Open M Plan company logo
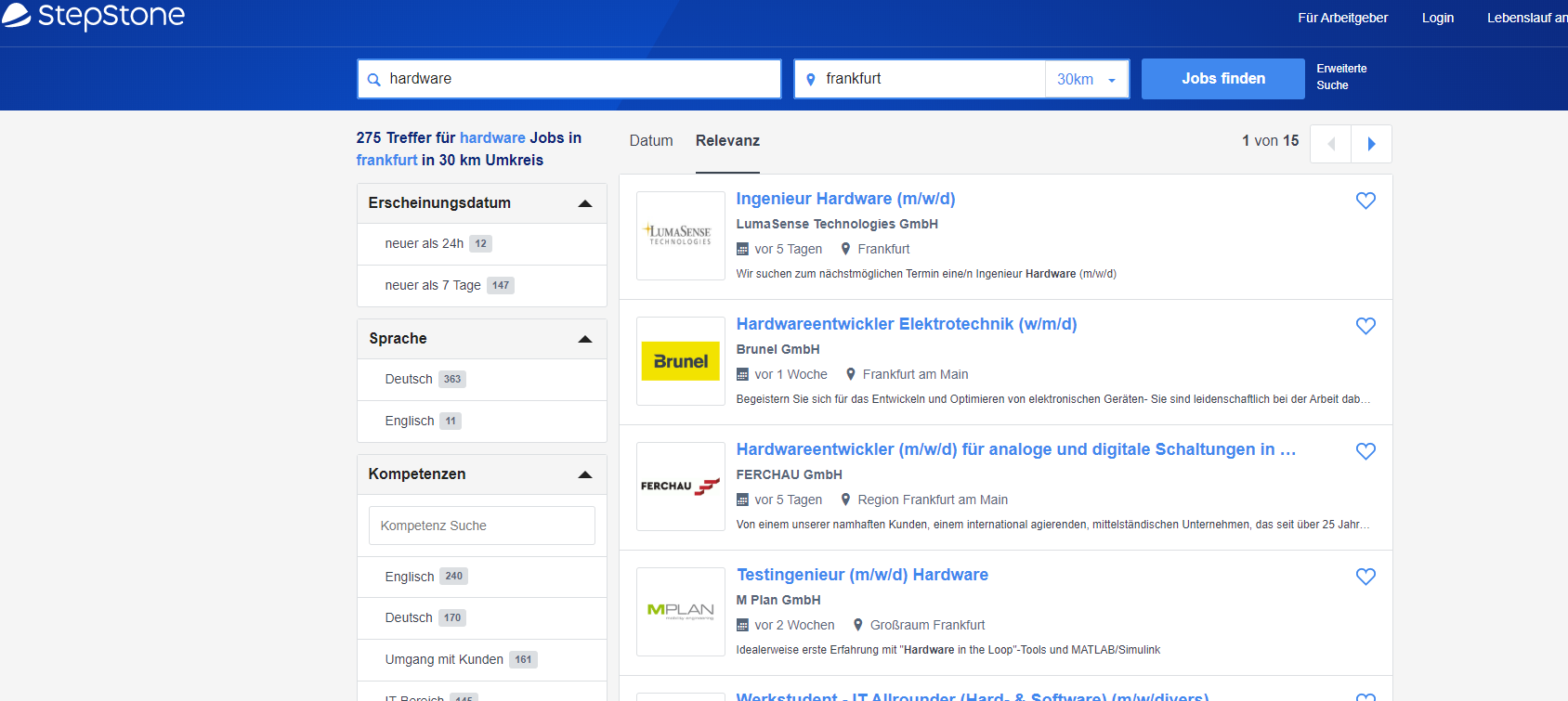 tap(681, 612)
